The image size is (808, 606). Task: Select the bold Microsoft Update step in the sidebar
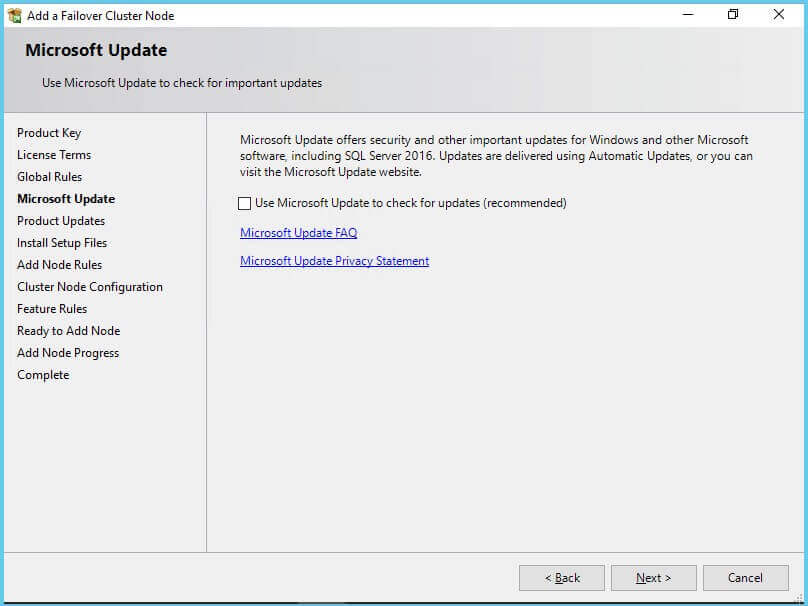coord(66,199)
